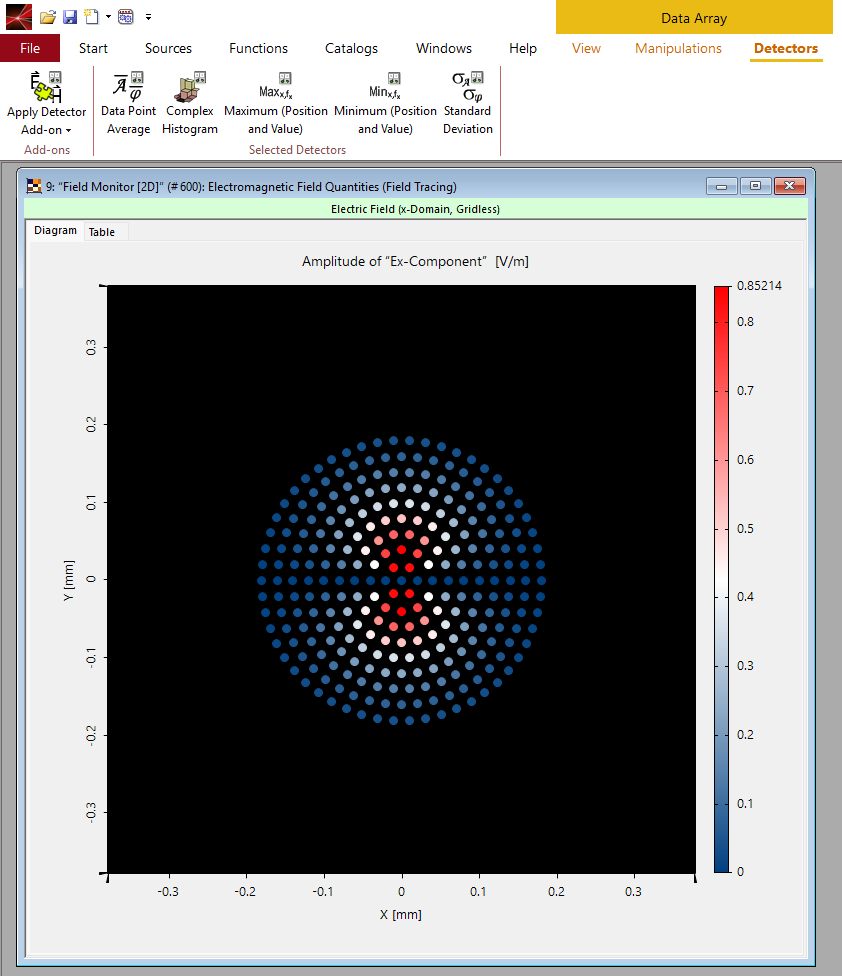842x976 pixels.
Task: Open the Manipulations ribbon tab
Action: 678,48
